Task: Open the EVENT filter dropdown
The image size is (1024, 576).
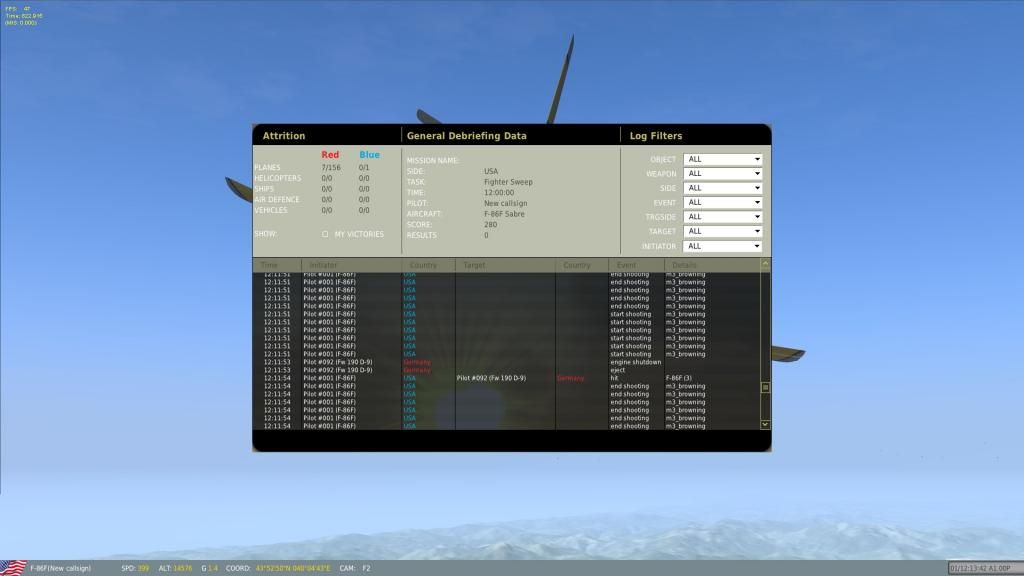Action: pyautogui.click(x=722, y=202)
